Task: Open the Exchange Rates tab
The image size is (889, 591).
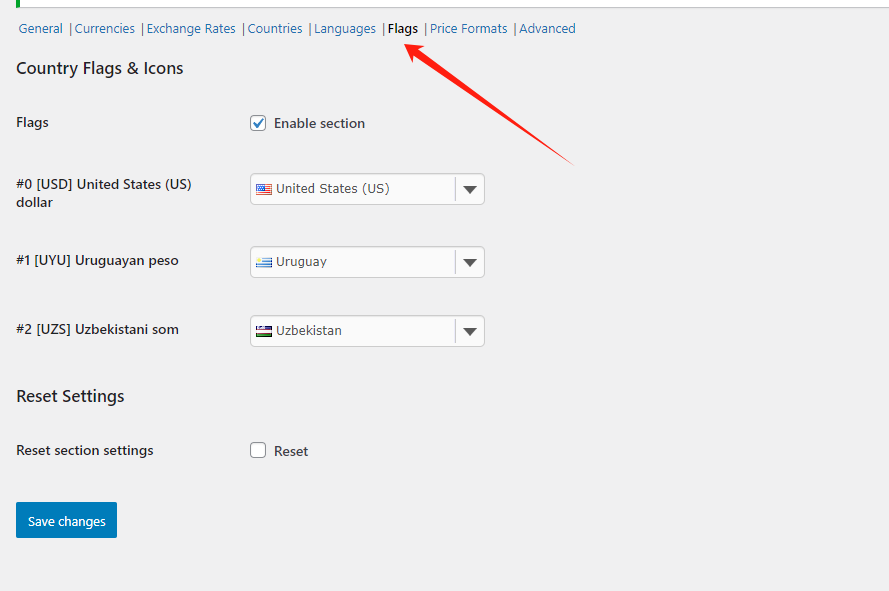Action: click(x=191, y=28)
